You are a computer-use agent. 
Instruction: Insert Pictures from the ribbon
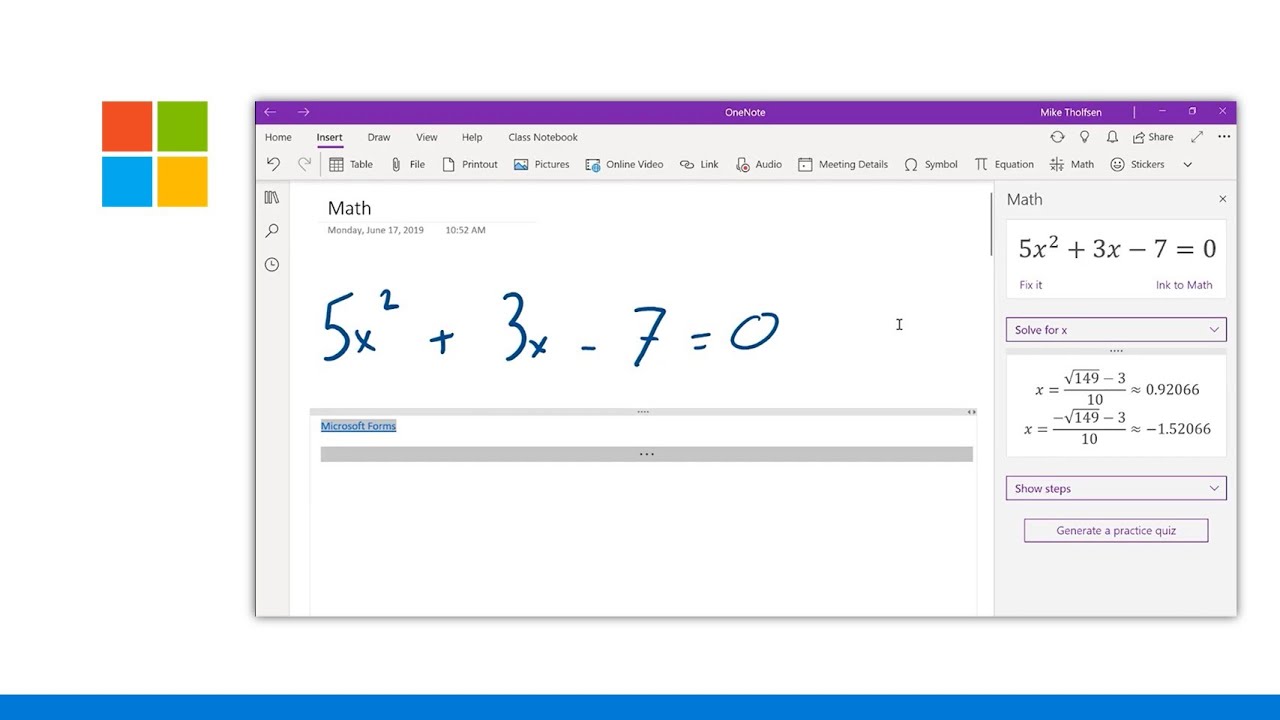(541, 164)
